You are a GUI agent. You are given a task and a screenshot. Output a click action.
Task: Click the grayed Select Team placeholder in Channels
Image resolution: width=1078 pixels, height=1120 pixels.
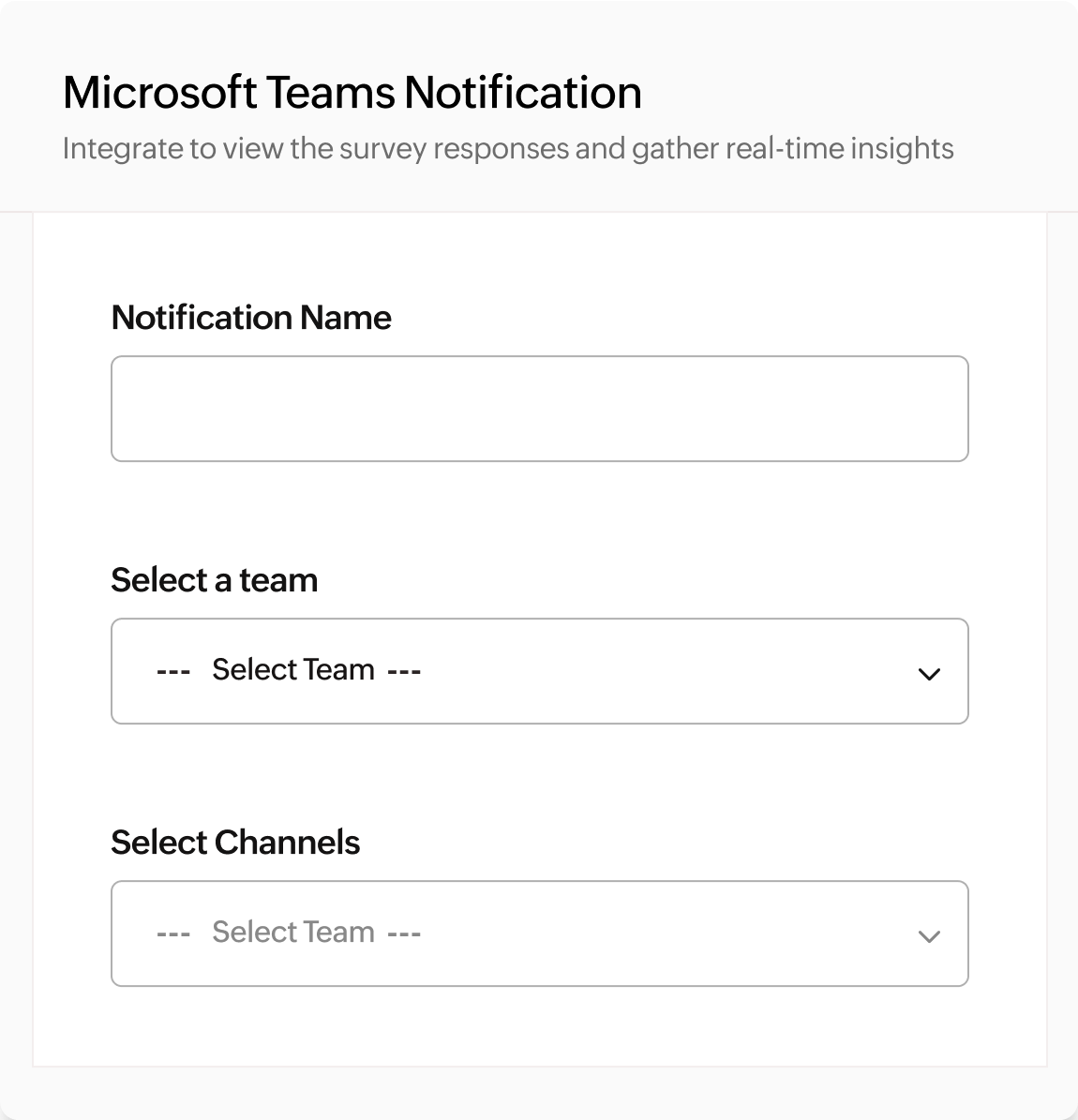(x=288, y=932)
